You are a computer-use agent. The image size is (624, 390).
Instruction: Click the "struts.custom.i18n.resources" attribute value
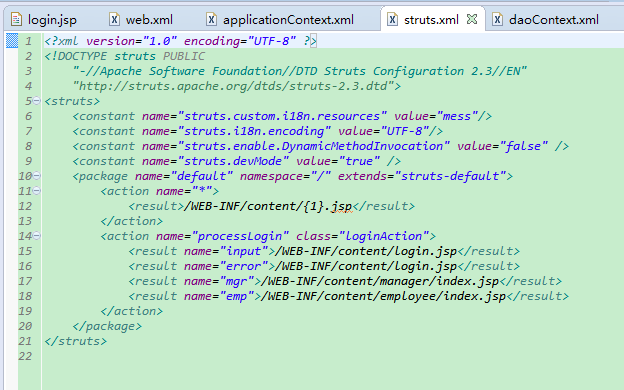[282, 116]
